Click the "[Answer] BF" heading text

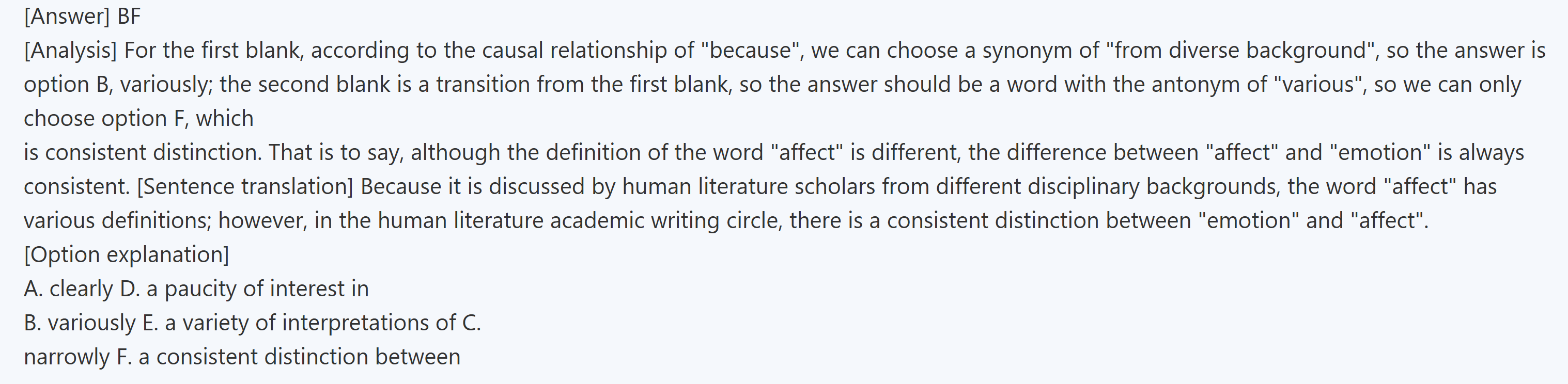coord(82,16)
